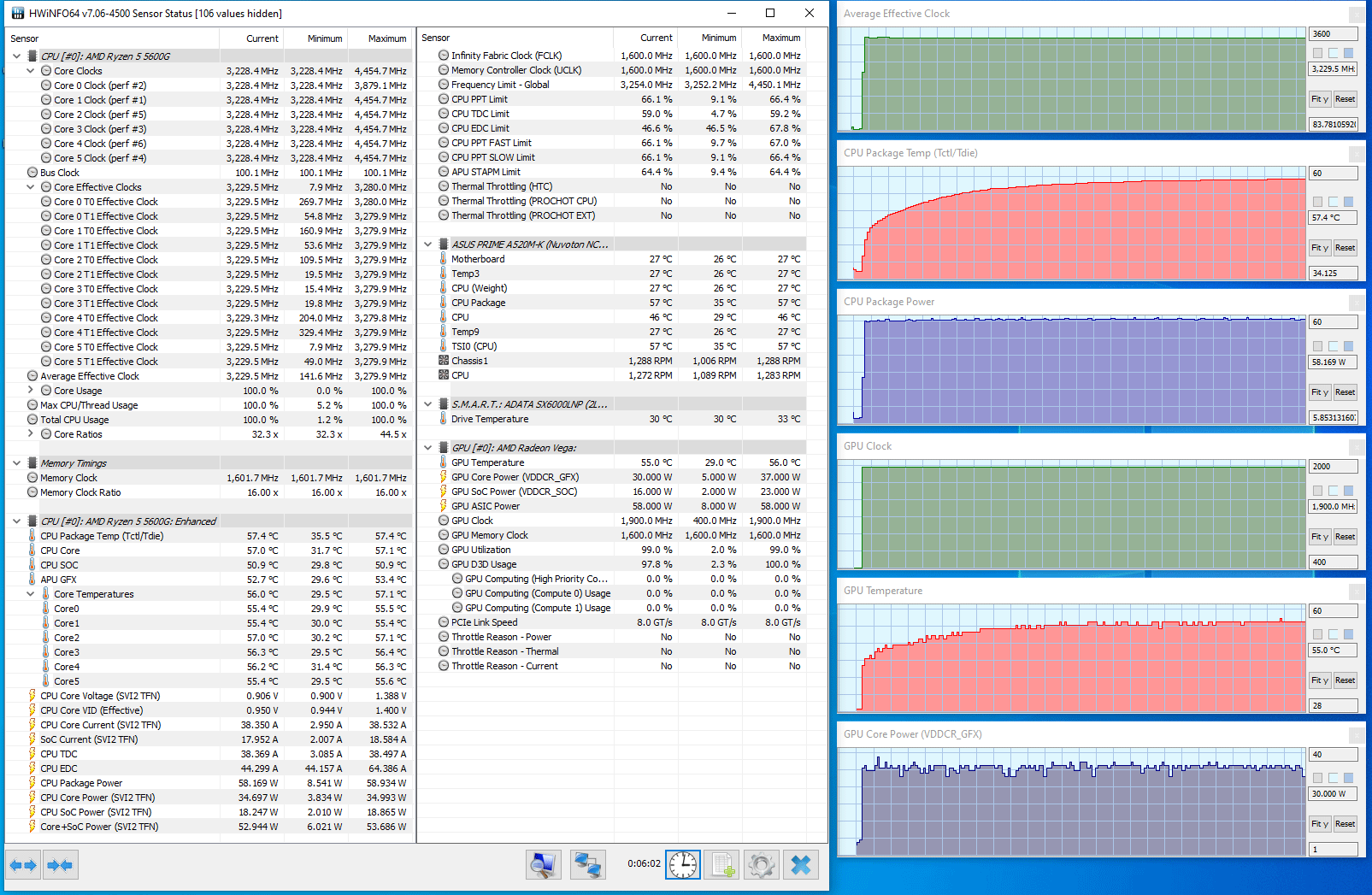Click the 34.125 minimum field in CPU Package Temp graph

click(1334, 274)
